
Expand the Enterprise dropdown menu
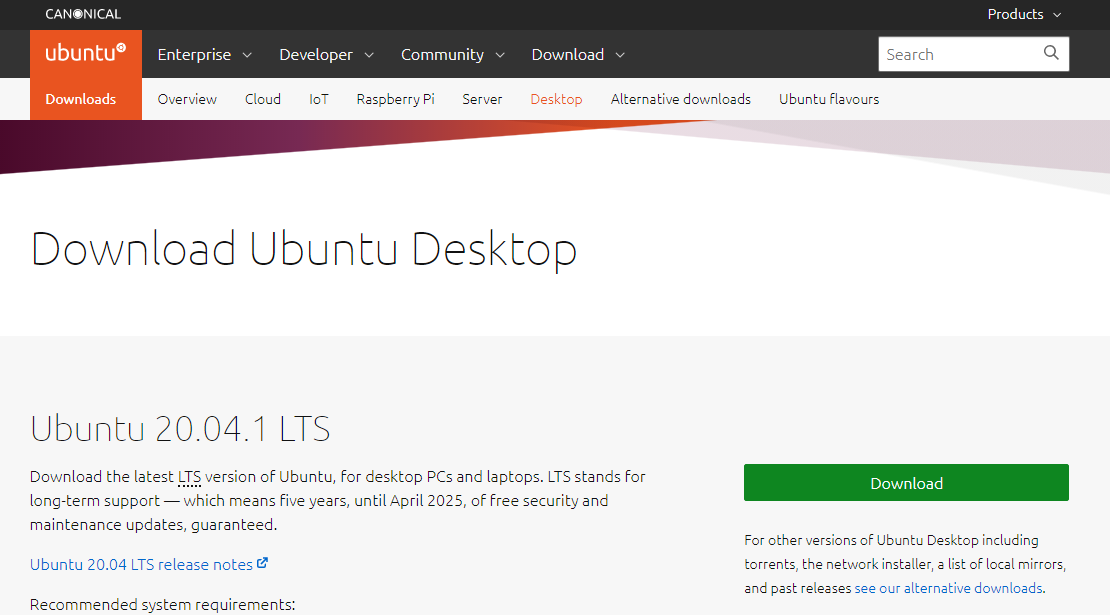coord(204,55)
